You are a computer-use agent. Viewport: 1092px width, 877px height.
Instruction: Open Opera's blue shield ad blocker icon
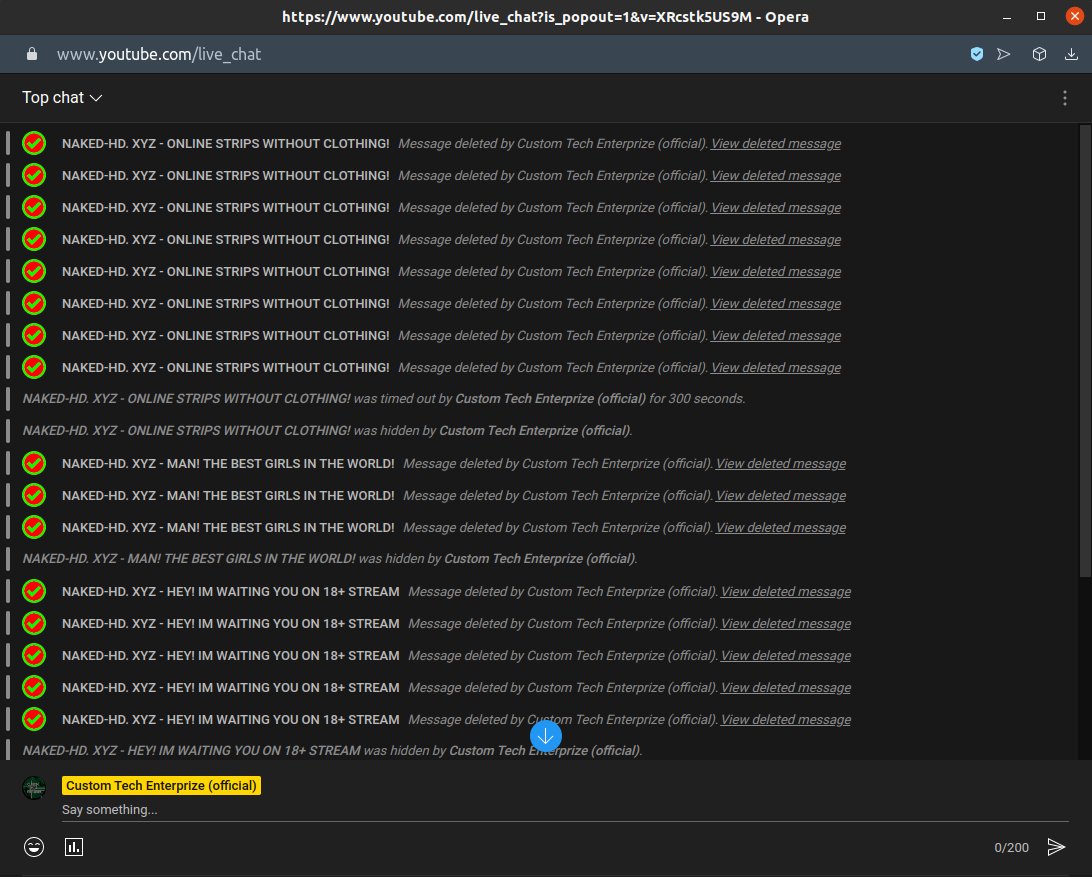click(976, 54)
